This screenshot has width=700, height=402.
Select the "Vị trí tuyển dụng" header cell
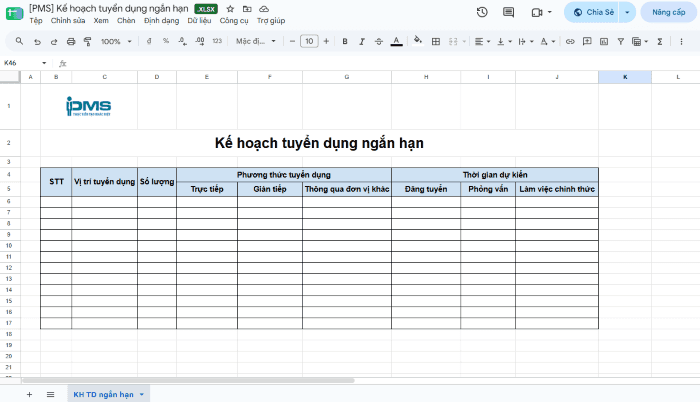pyautogui.click(x=104, y=182)
